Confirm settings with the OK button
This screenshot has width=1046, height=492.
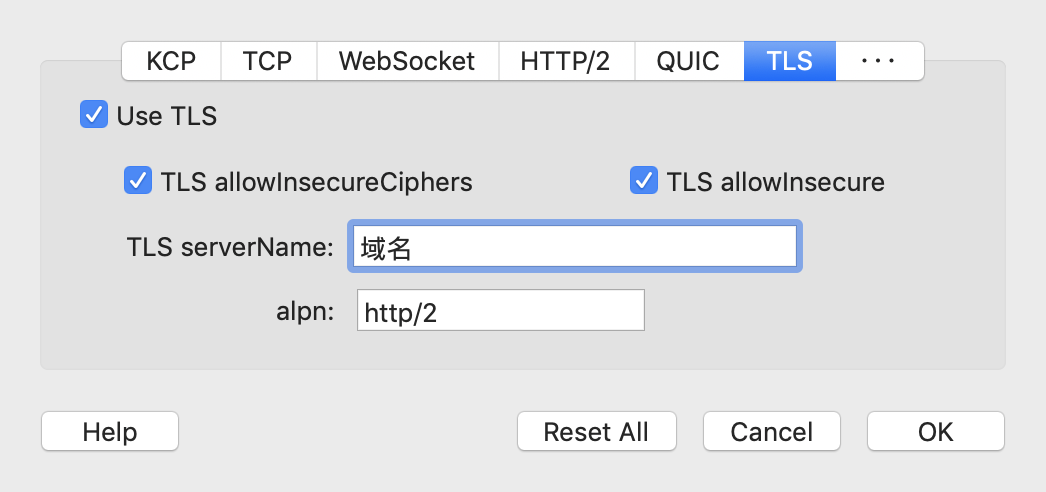click(x=935, y=431)
